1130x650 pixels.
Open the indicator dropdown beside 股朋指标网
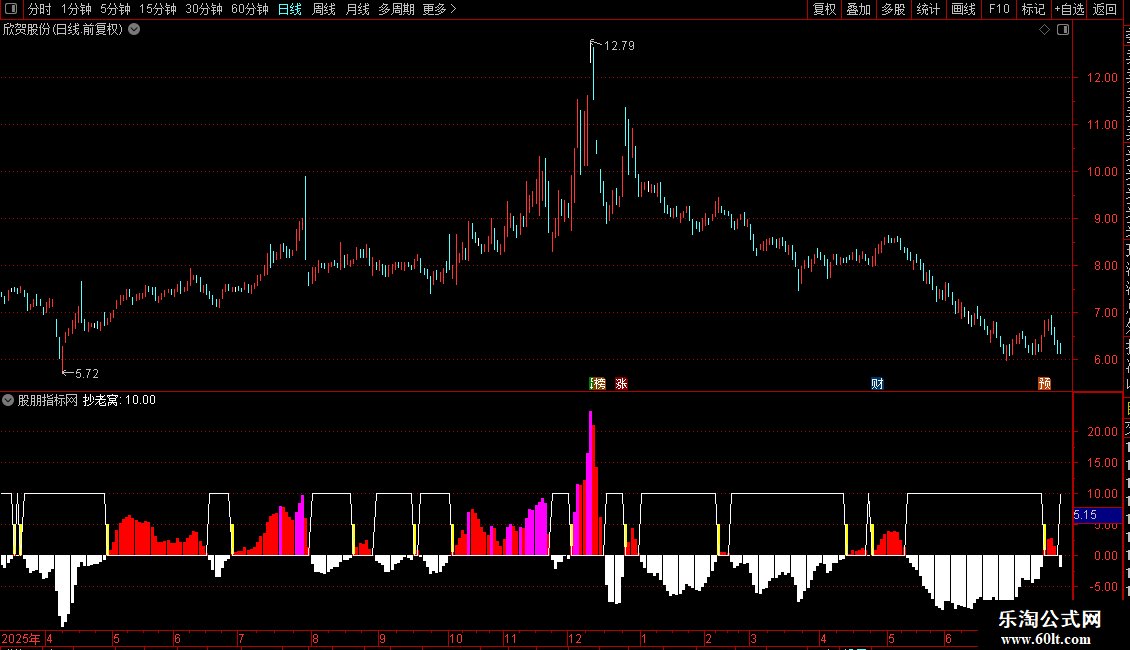coord(8,400)
